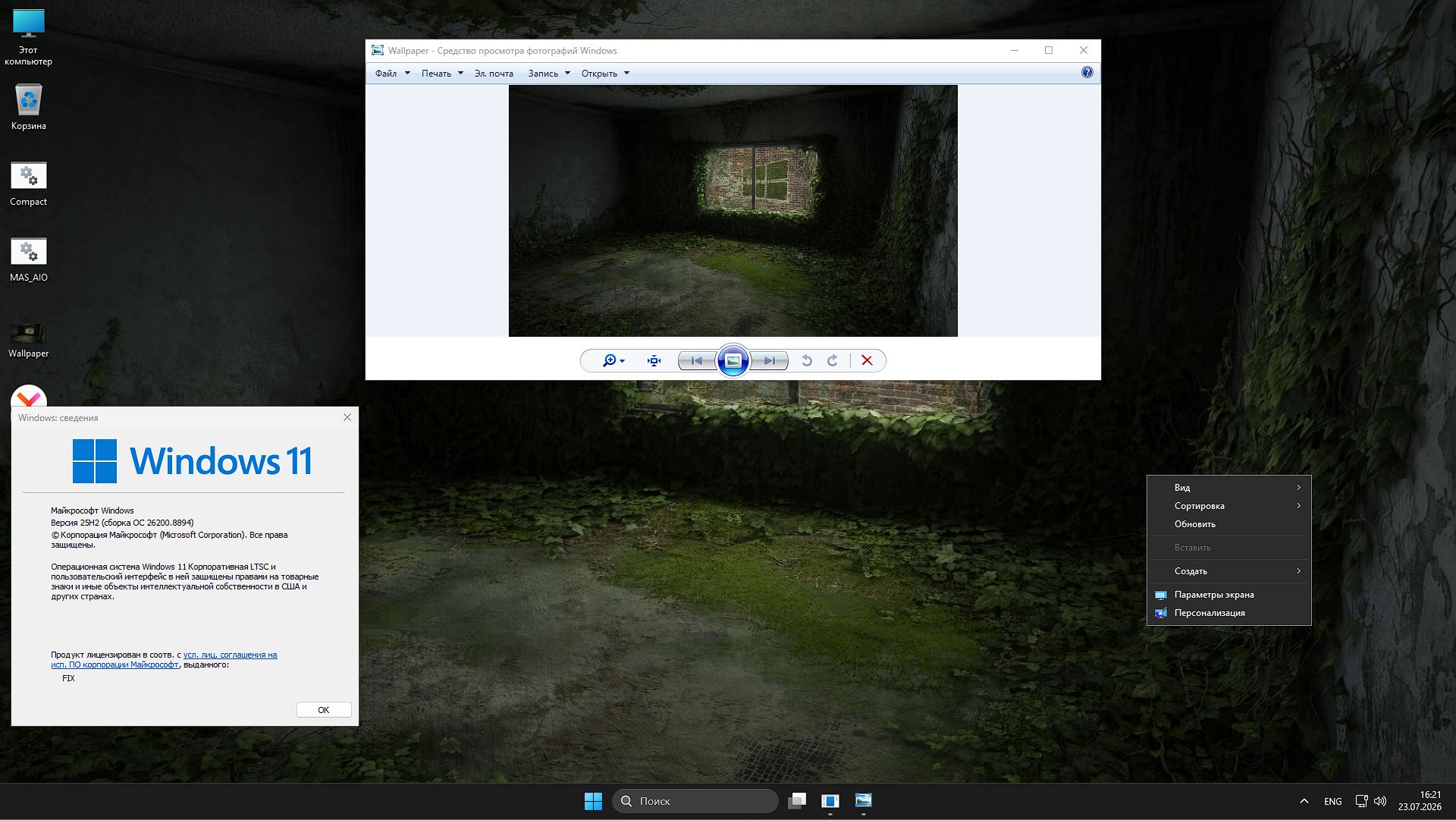Click the Эл. почта menu item
This screenshot has height=820, width=1456.
[494, 74]
